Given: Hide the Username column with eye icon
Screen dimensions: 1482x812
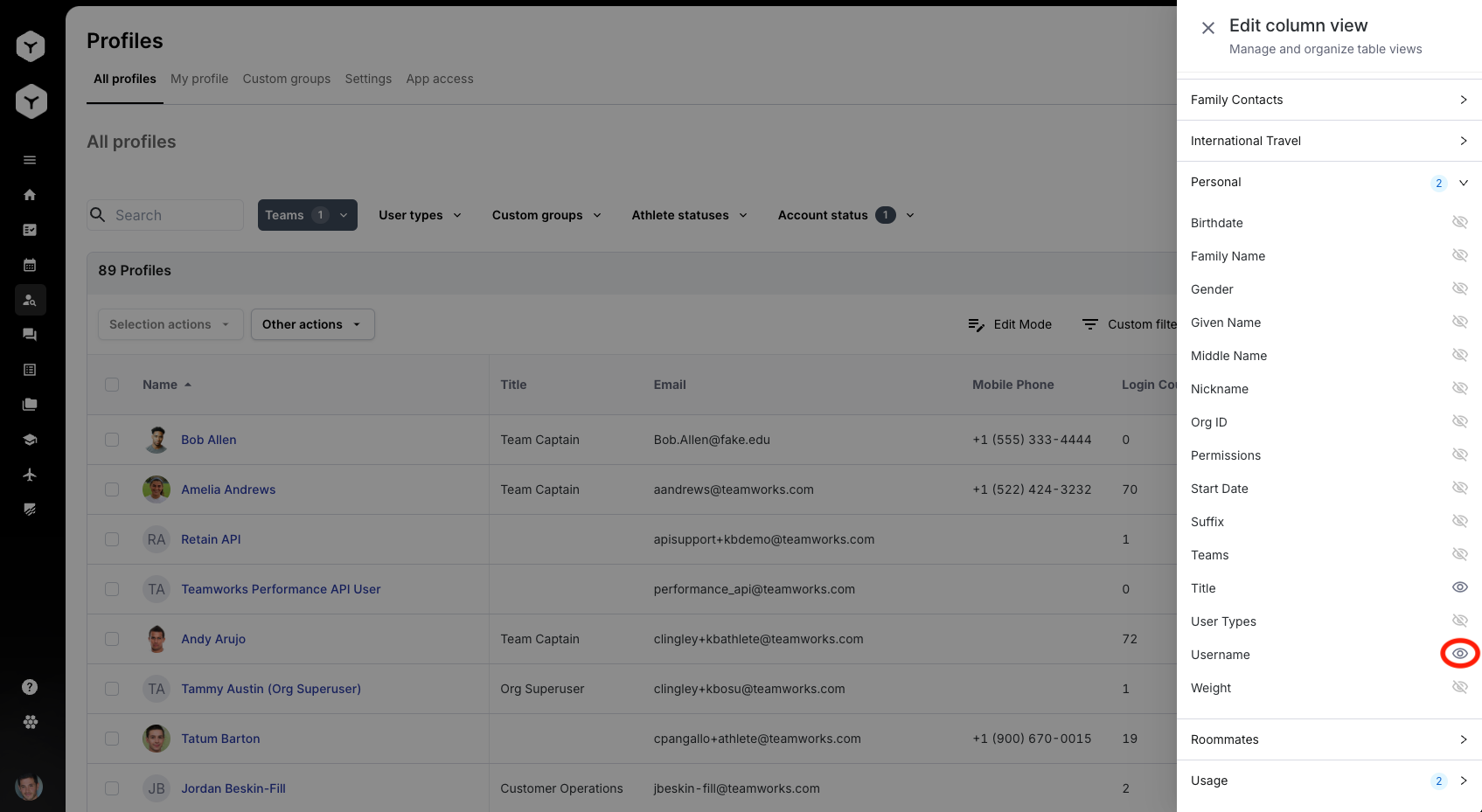Looking at the screenshot, I should click(1459, 654).
